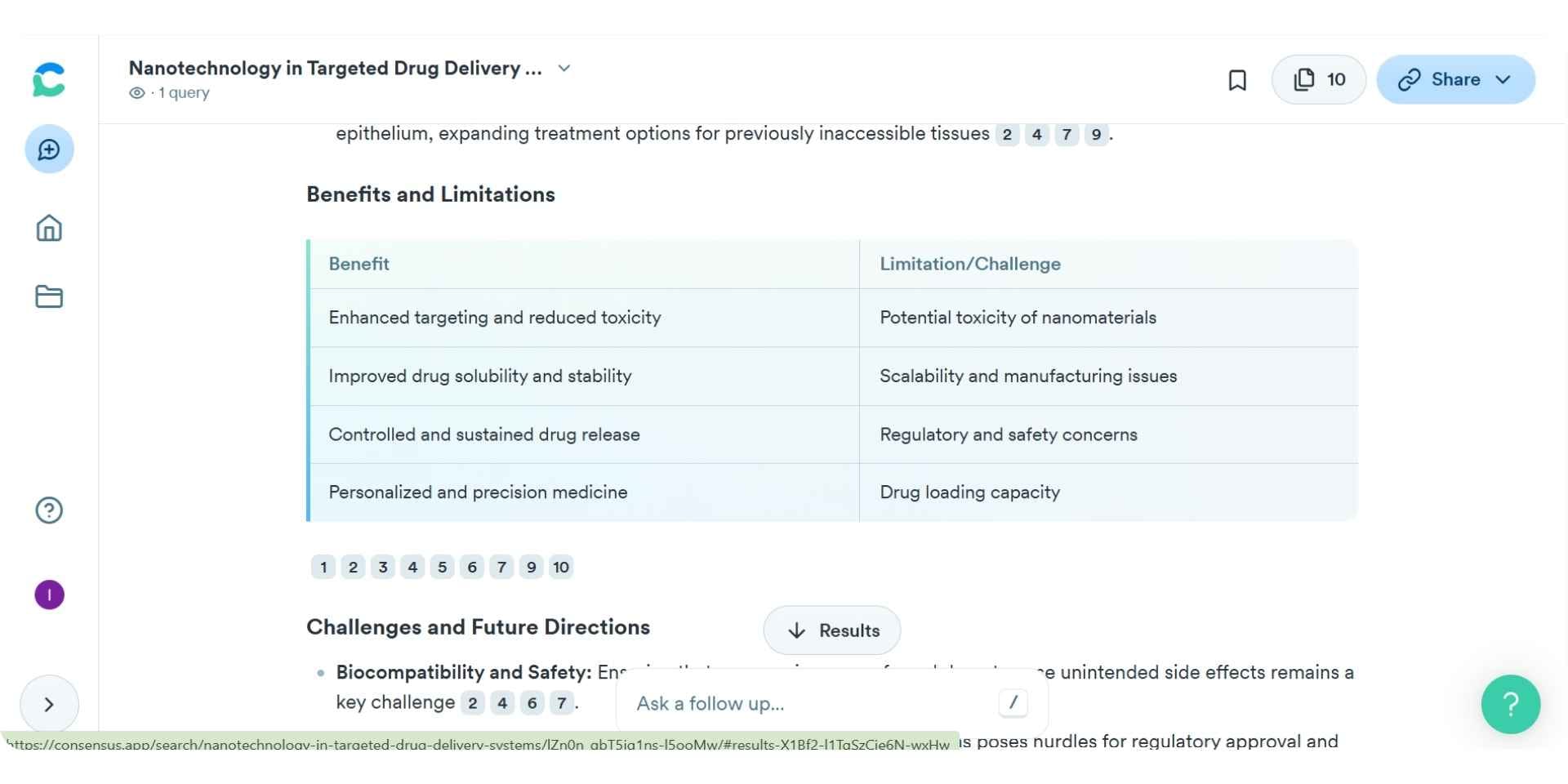Toggle the thread visibility eye icon
This screenshot has width=1568, height=784.
[x=137, y=93]
